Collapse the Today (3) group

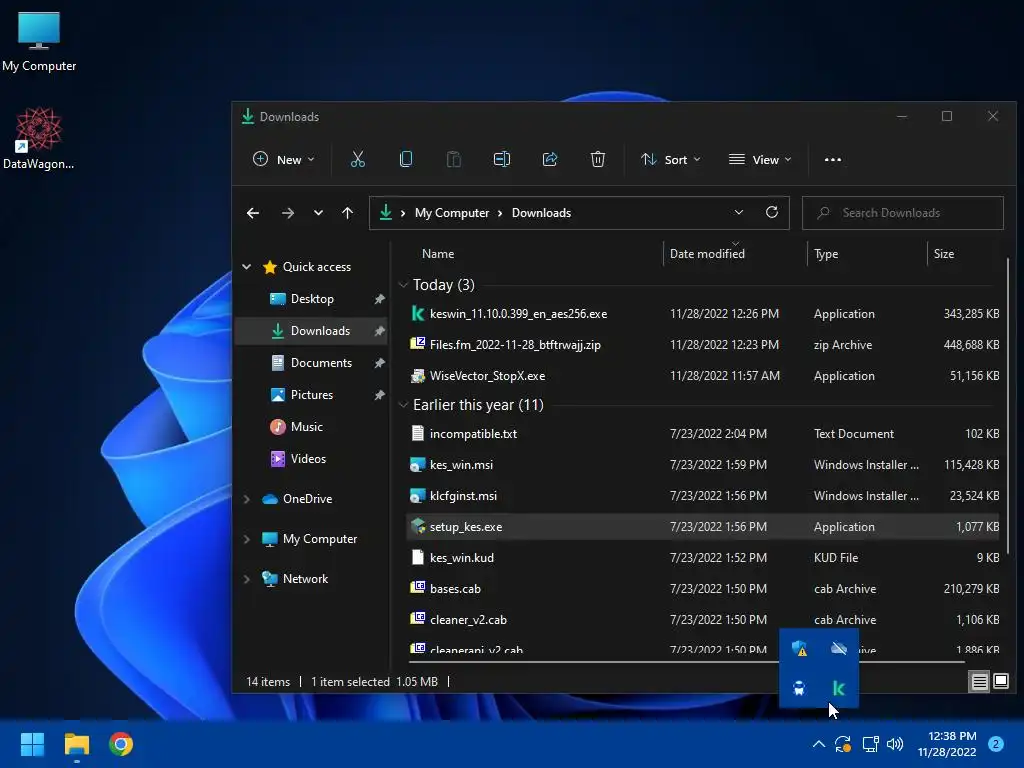coord(404,285)
